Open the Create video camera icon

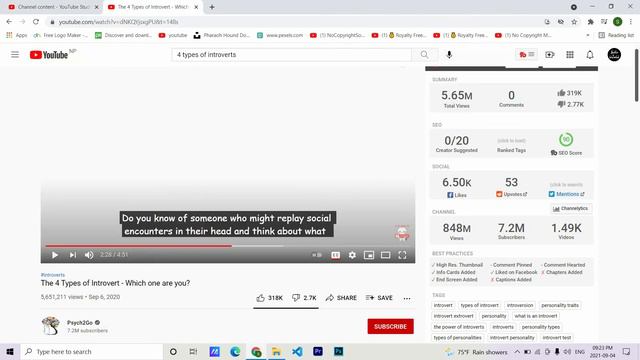549,55
